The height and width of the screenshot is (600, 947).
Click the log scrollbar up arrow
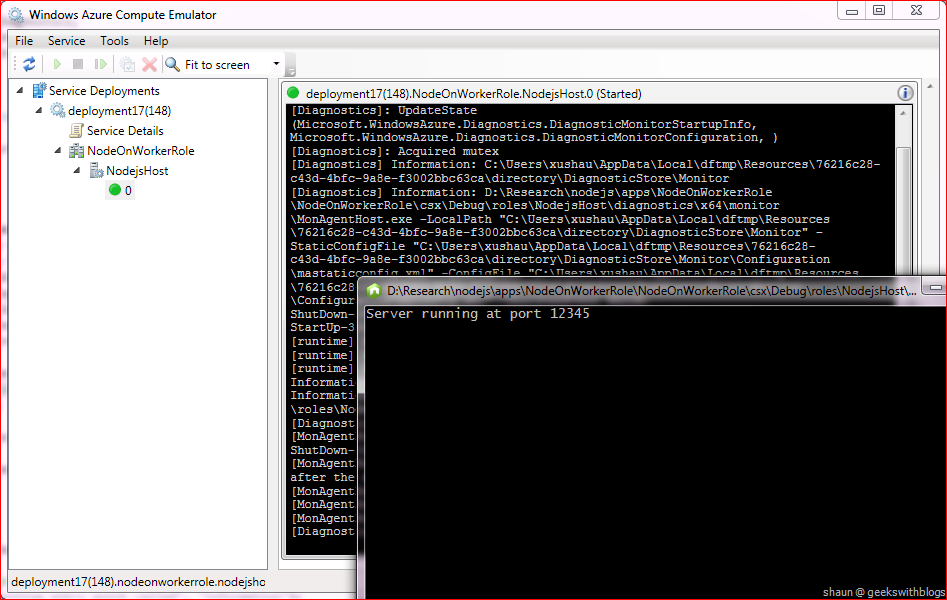click(x=903, y=113)
